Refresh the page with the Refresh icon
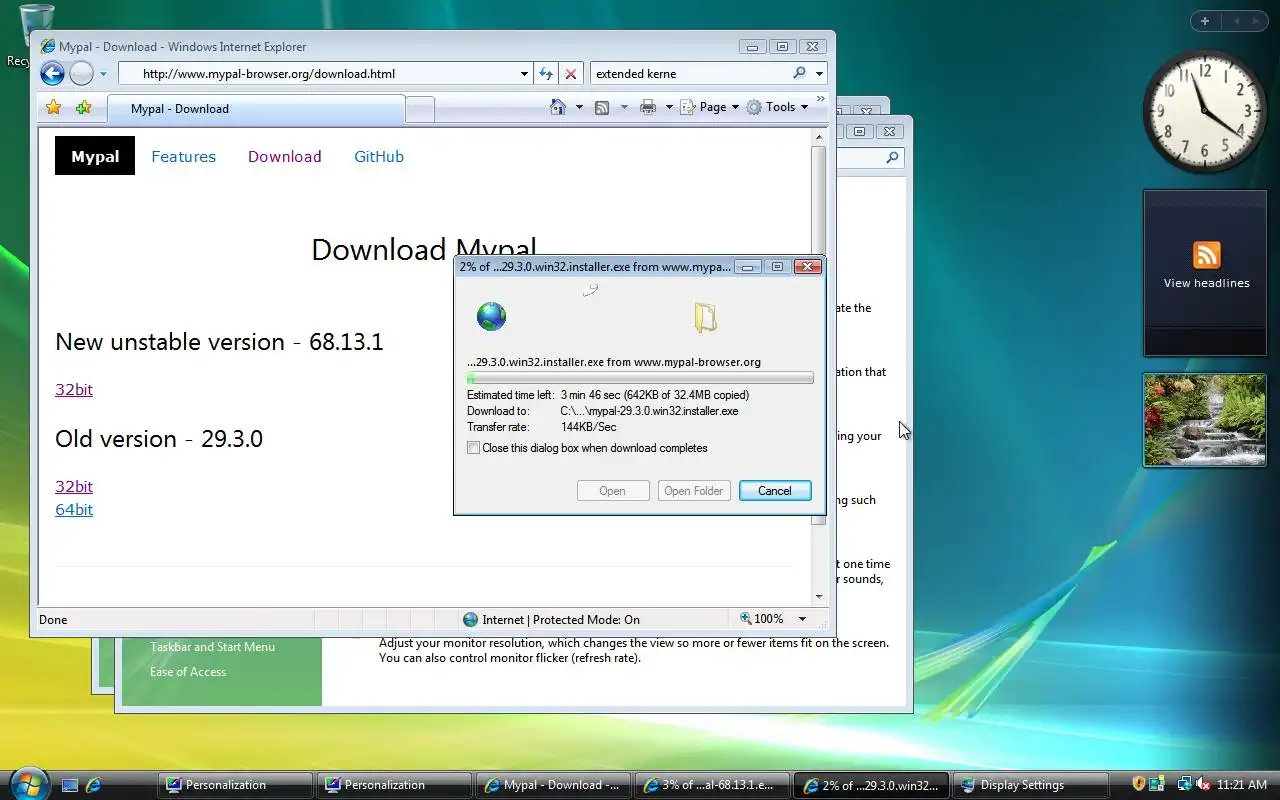This screenshot has width=1280, height=800. [x=546, y=73]
